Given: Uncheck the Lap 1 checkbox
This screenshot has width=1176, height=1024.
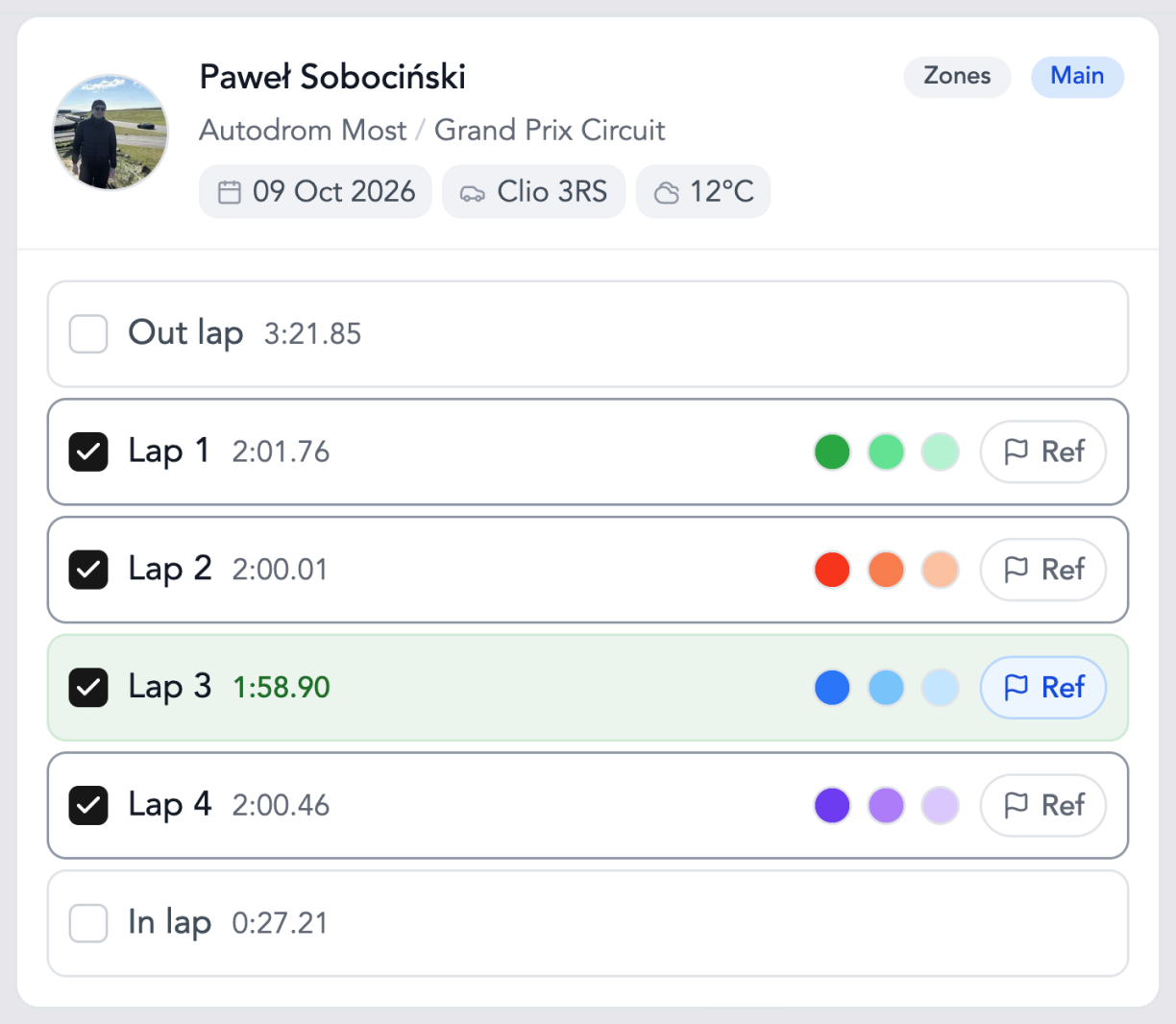Looking at the screenshot, I should [88, 451].
